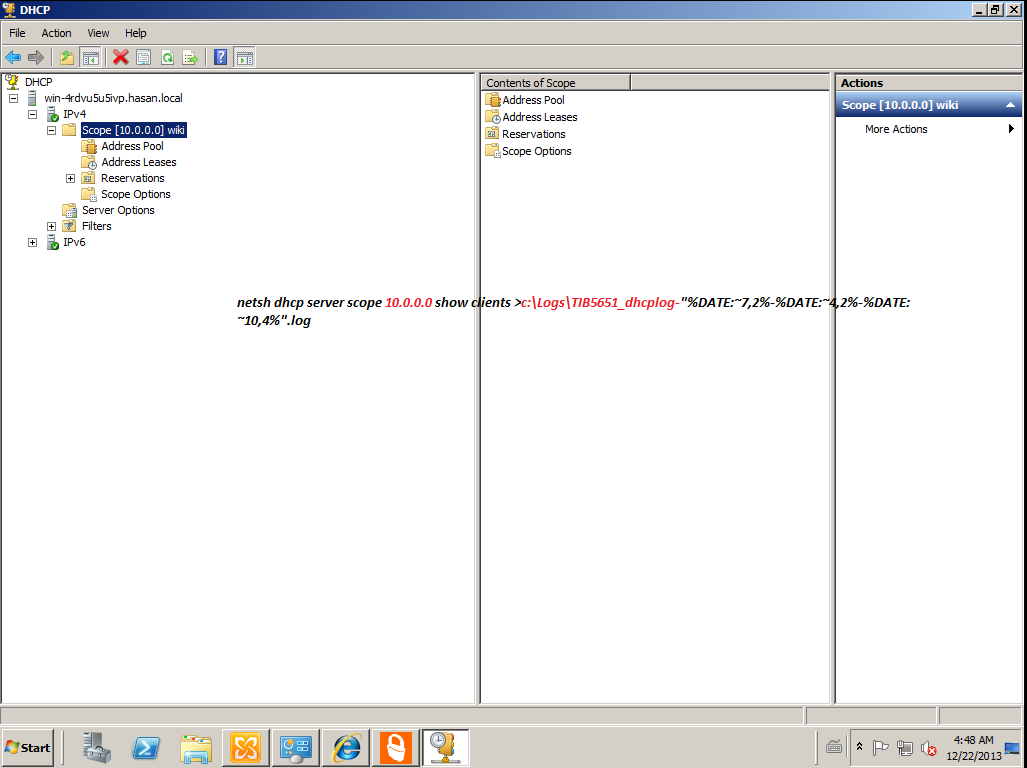
Task: Toggle Show/Hide Action Pane button
Action: point(244,57)
